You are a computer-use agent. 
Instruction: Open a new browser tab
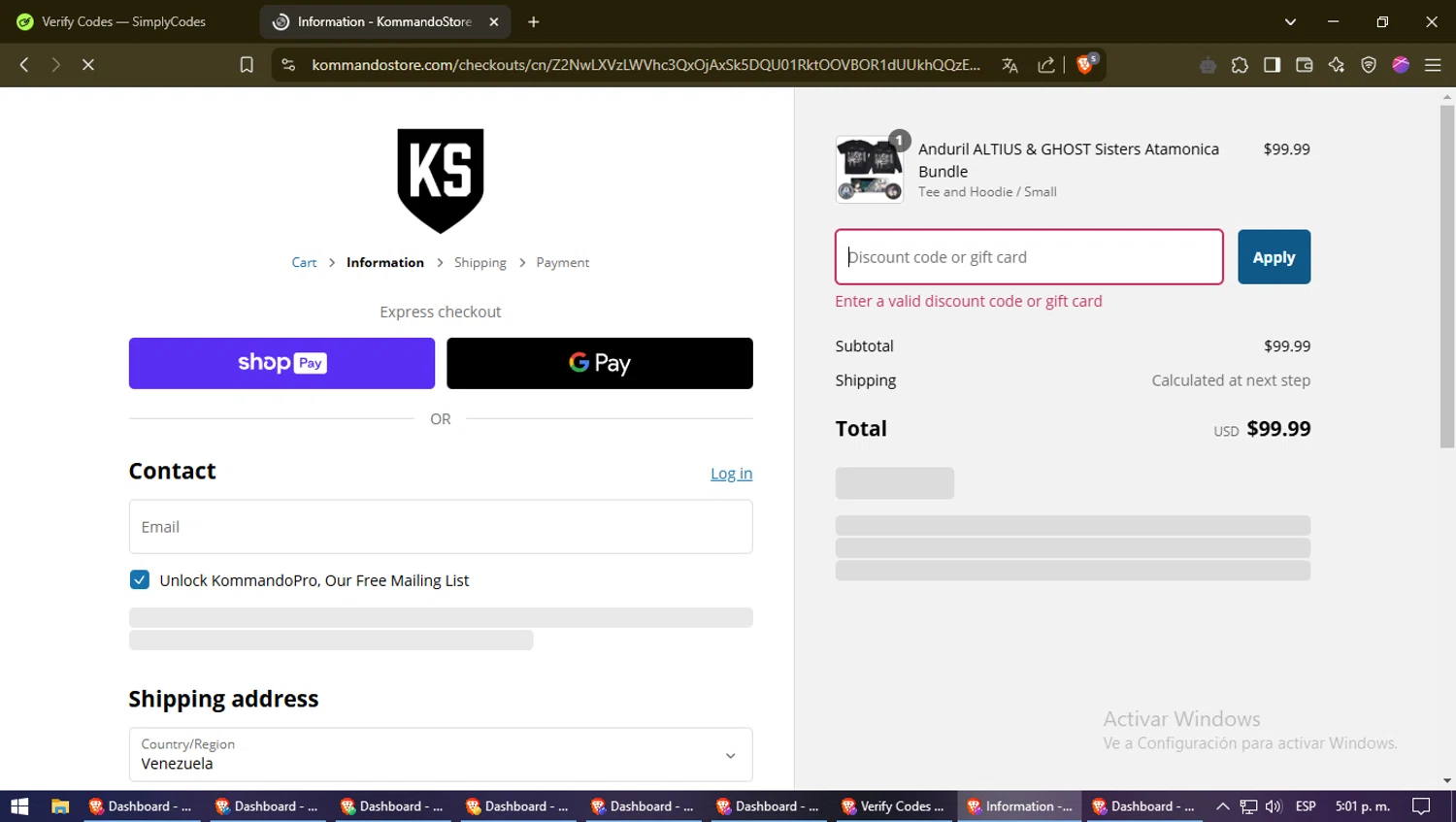click(533, 21)
